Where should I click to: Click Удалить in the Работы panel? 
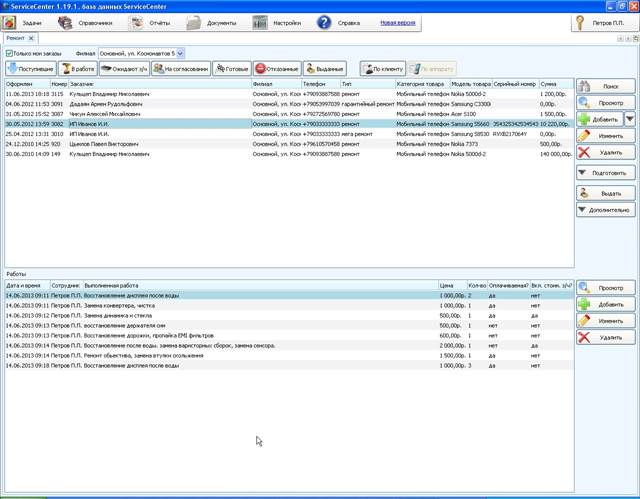click(606, 337)
